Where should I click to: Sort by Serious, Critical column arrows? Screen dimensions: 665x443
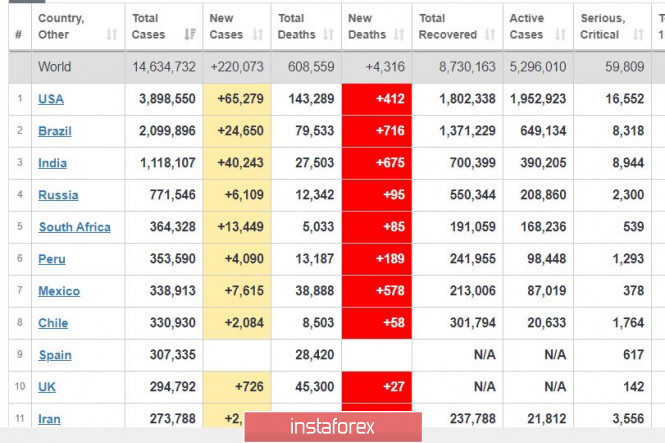(x=637, y=35)
